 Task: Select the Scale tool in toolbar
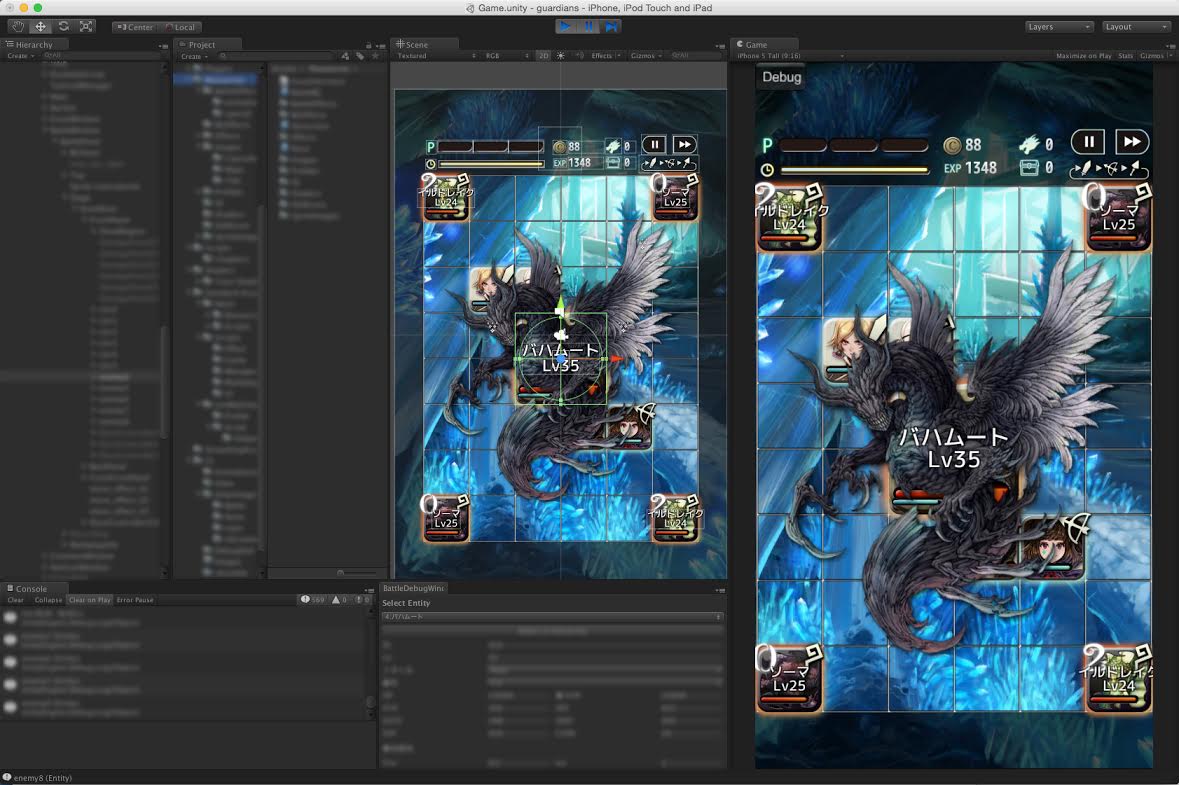tap(86, 27)
